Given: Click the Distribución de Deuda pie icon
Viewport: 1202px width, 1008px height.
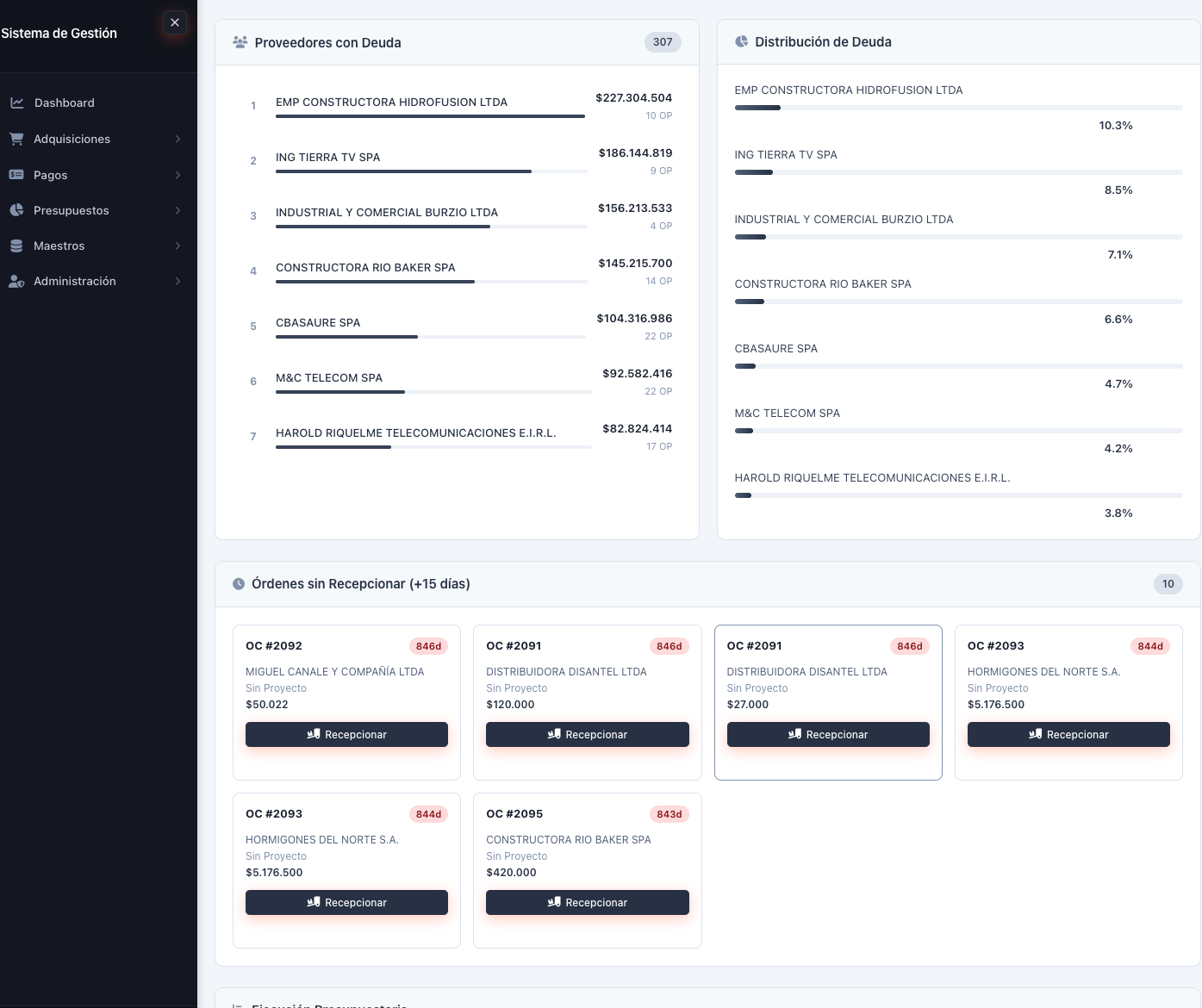Looking at the screenshot, I should click(x=741, y=41).
